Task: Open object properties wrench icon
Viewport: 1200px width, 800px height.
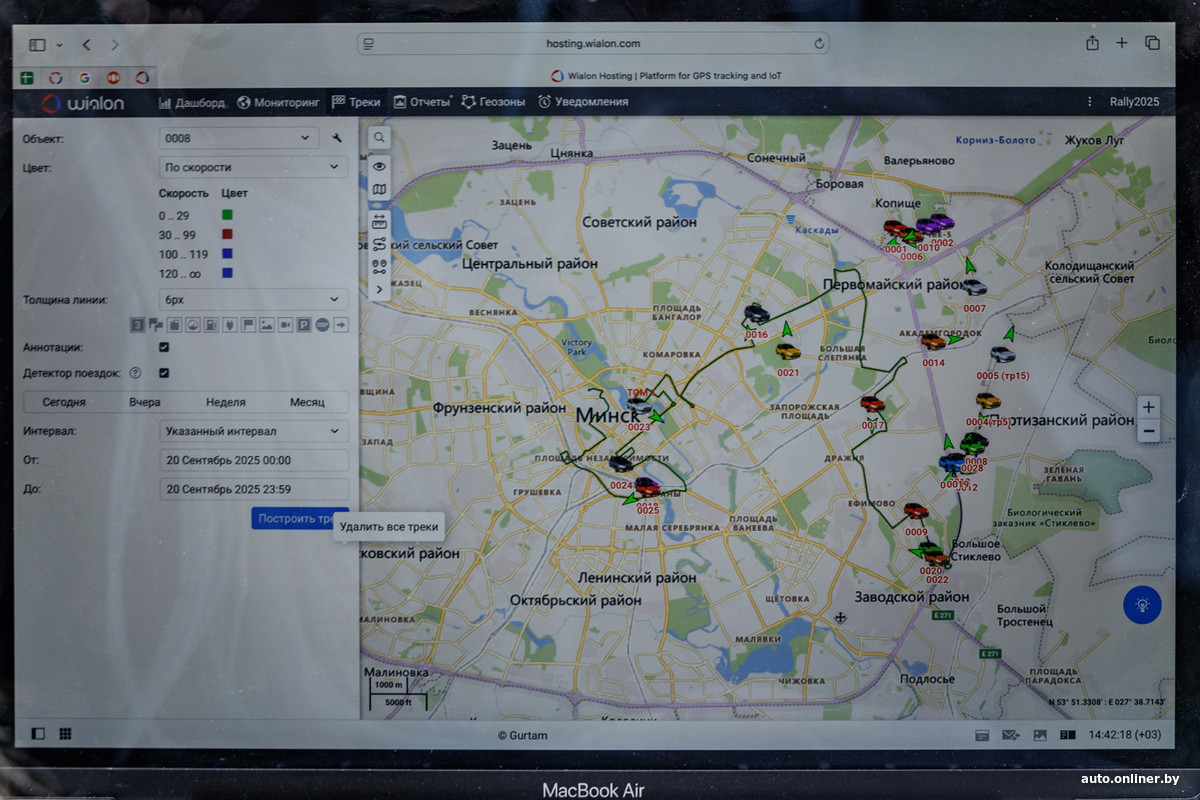Action: [x=337, y=138]
